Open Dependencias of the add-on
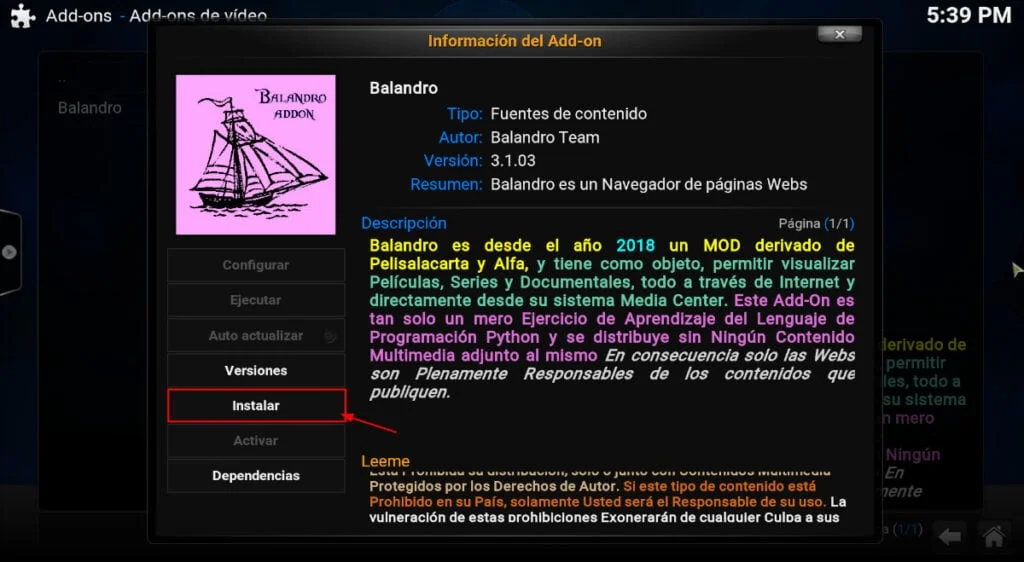 pyautogui.click(x=256, y=475)
